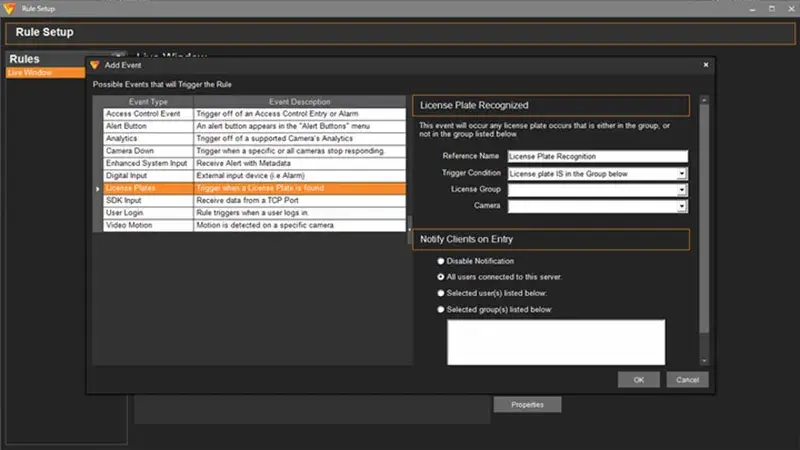The image size is (800, 450).
Task: Click the Rule Setup window logo icon
Action: 9,8
